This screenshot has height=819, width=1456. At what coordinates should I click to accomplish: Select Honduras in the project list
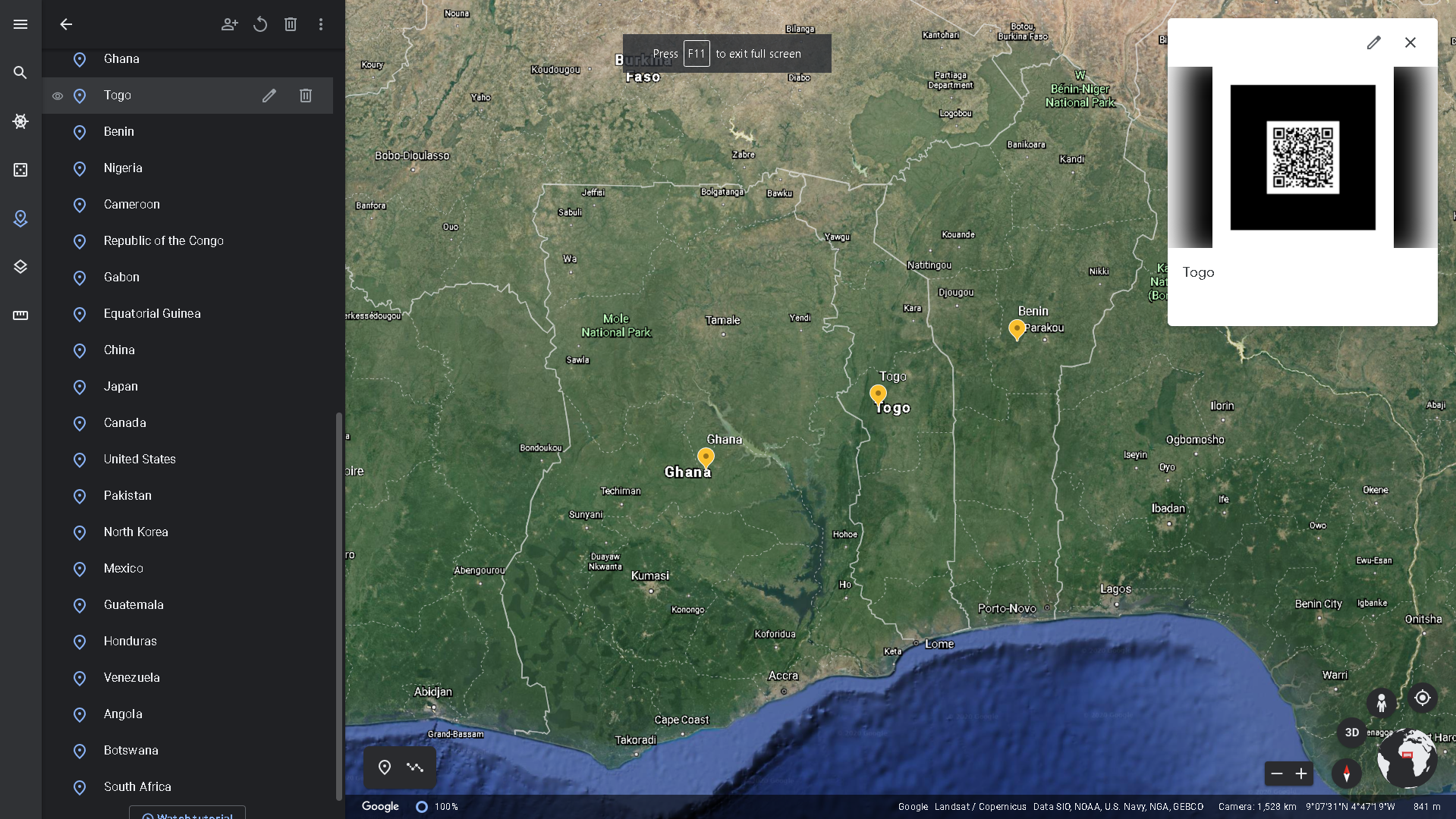pyautogui.click(x=187, y=642)
